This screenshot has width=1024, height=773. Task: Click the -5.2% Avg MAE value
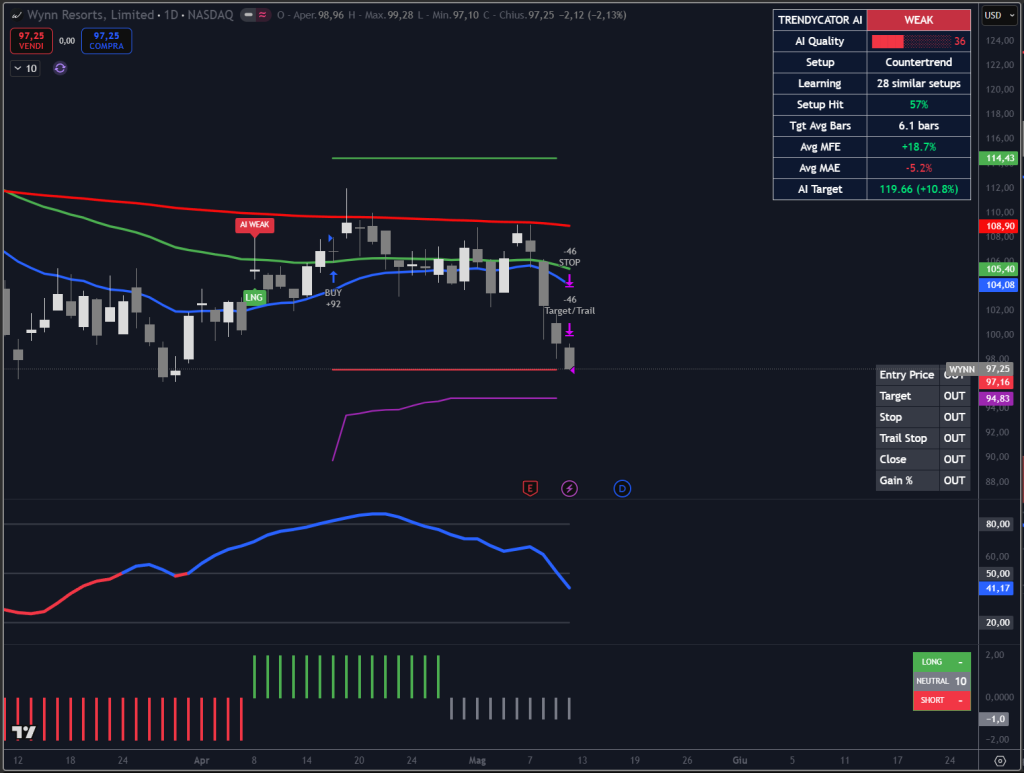(918, 168)
